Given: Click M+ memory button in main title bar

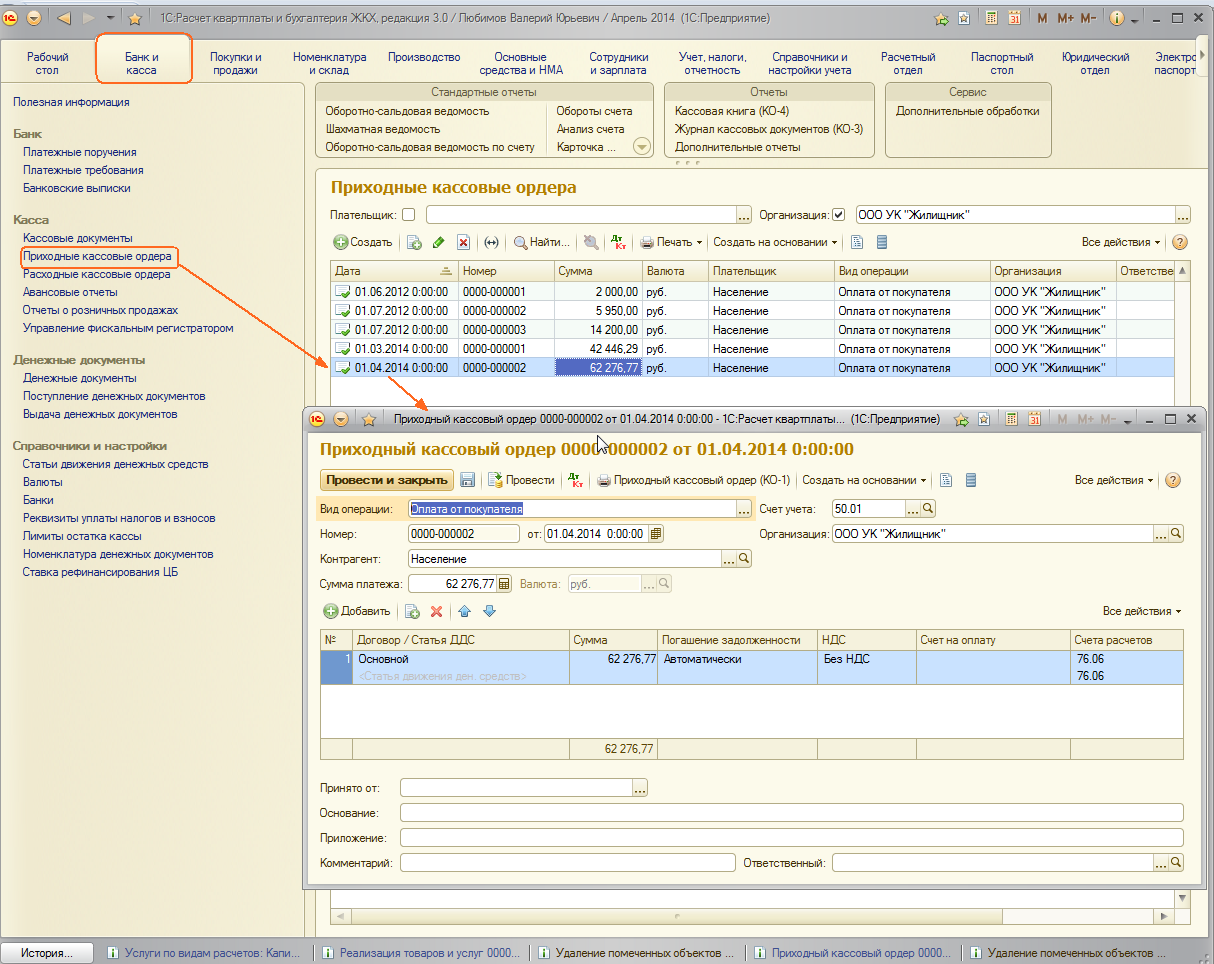Looking at the screenshot, I should tap(1065, 18).
